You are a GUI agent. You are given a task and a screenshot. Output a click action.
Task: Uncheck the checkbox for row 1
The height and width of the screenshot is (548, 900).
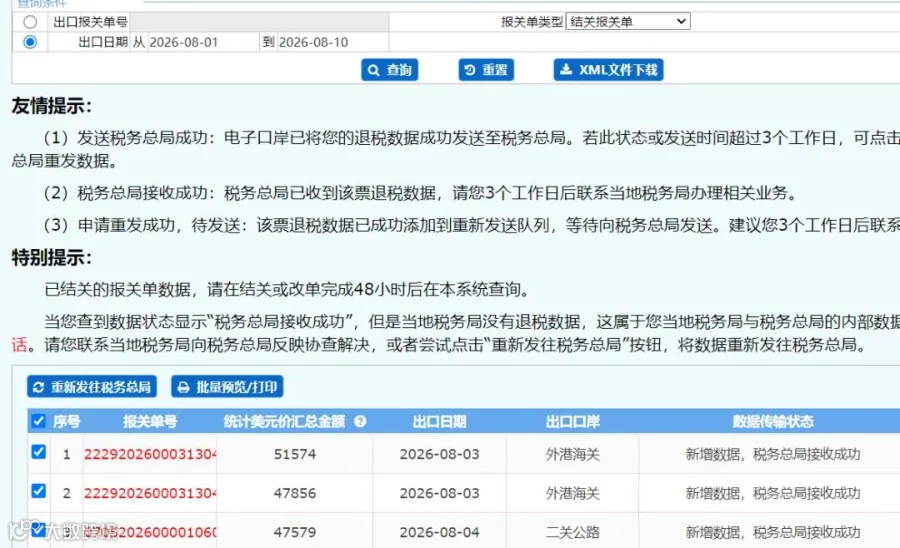[38, 452]
